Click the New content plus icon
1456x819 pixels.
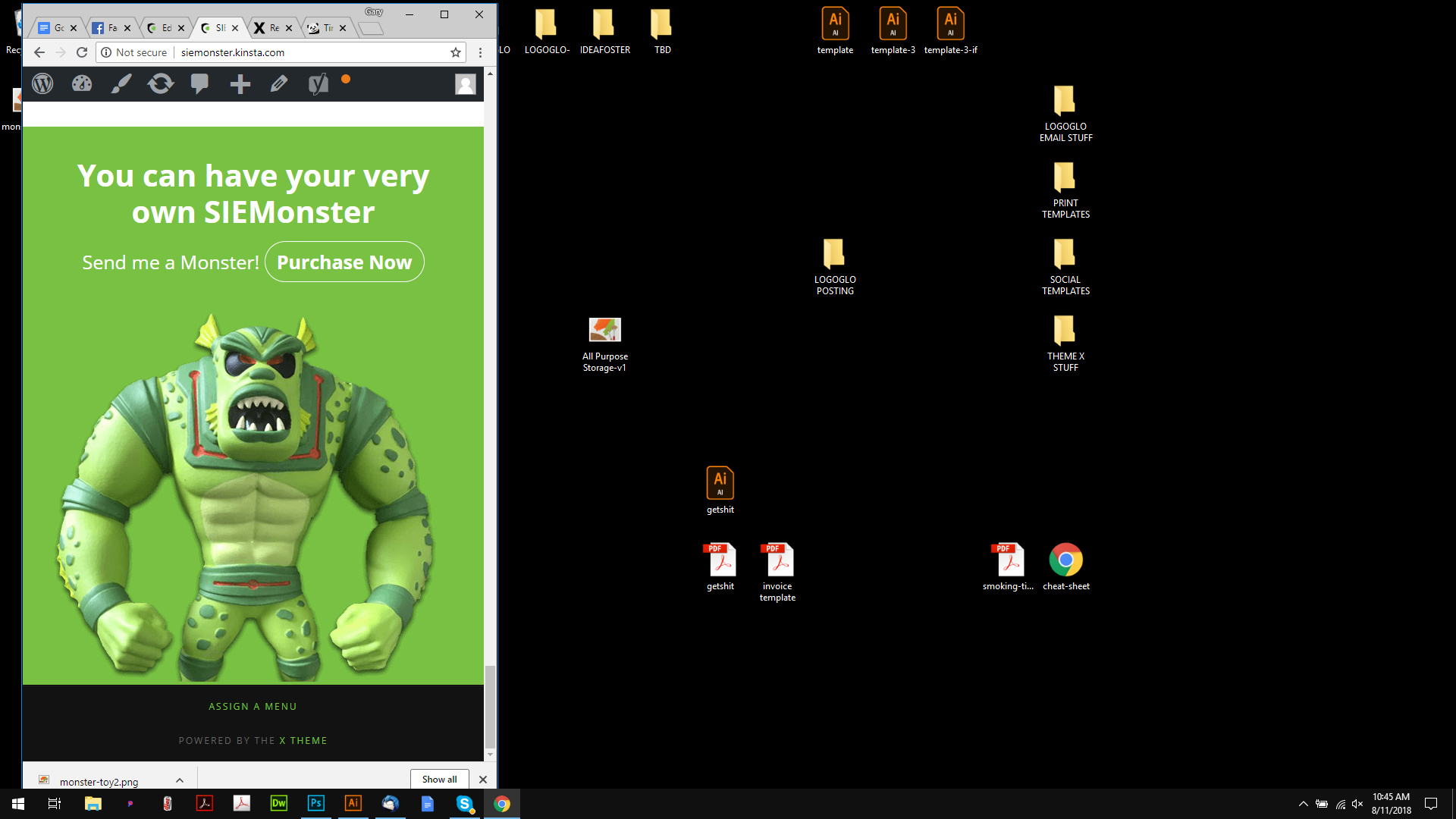pos(240,83)
